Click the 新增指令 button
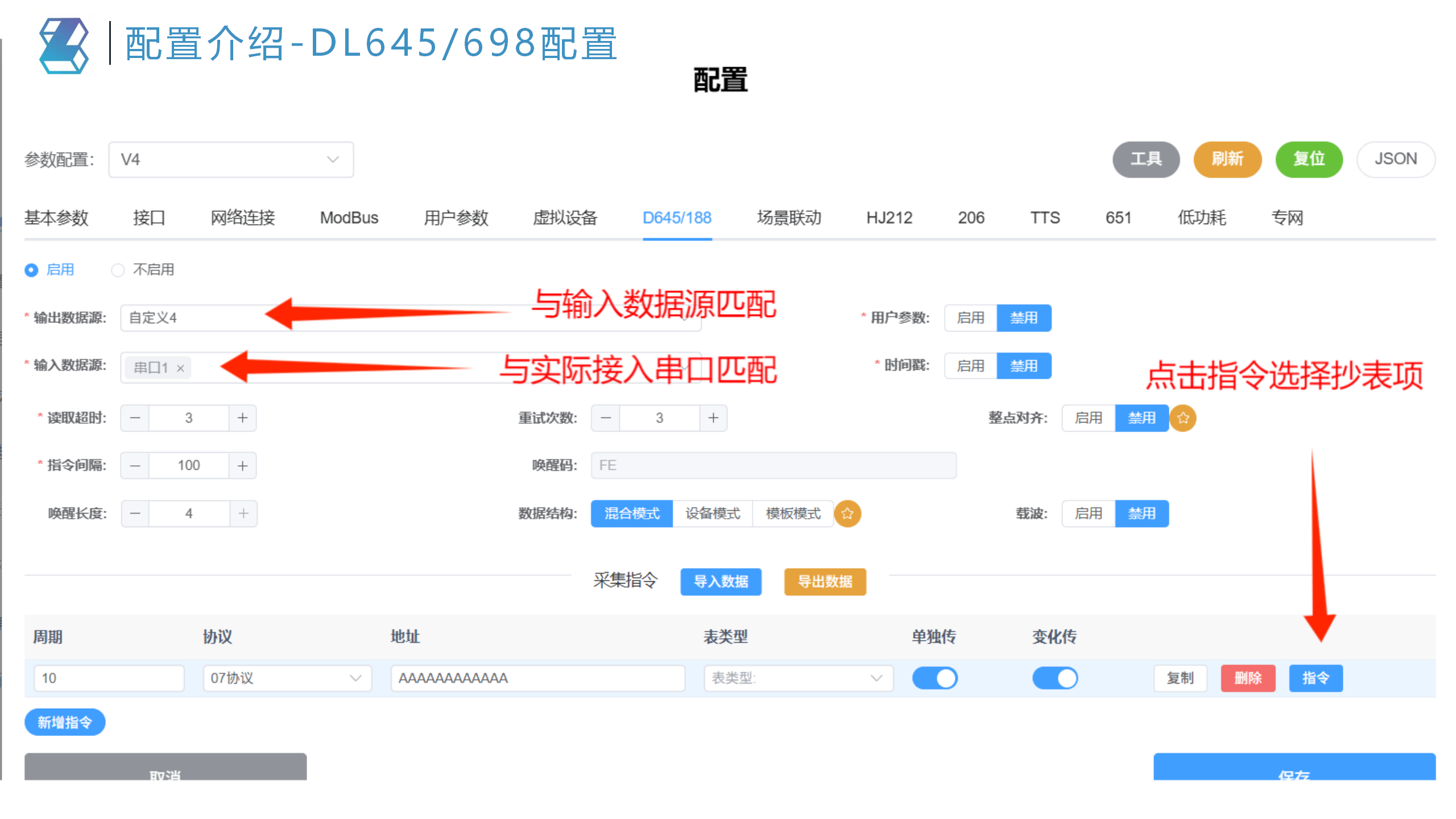 (x=64, y=722)
